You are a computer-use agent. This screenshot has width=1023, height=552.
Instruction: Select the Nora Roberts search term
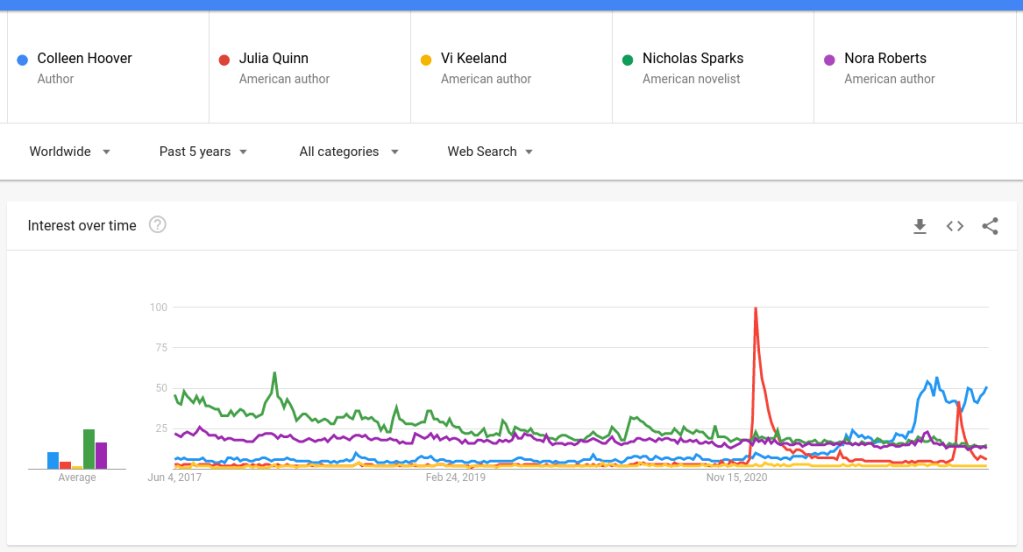(x=885, y=59)
